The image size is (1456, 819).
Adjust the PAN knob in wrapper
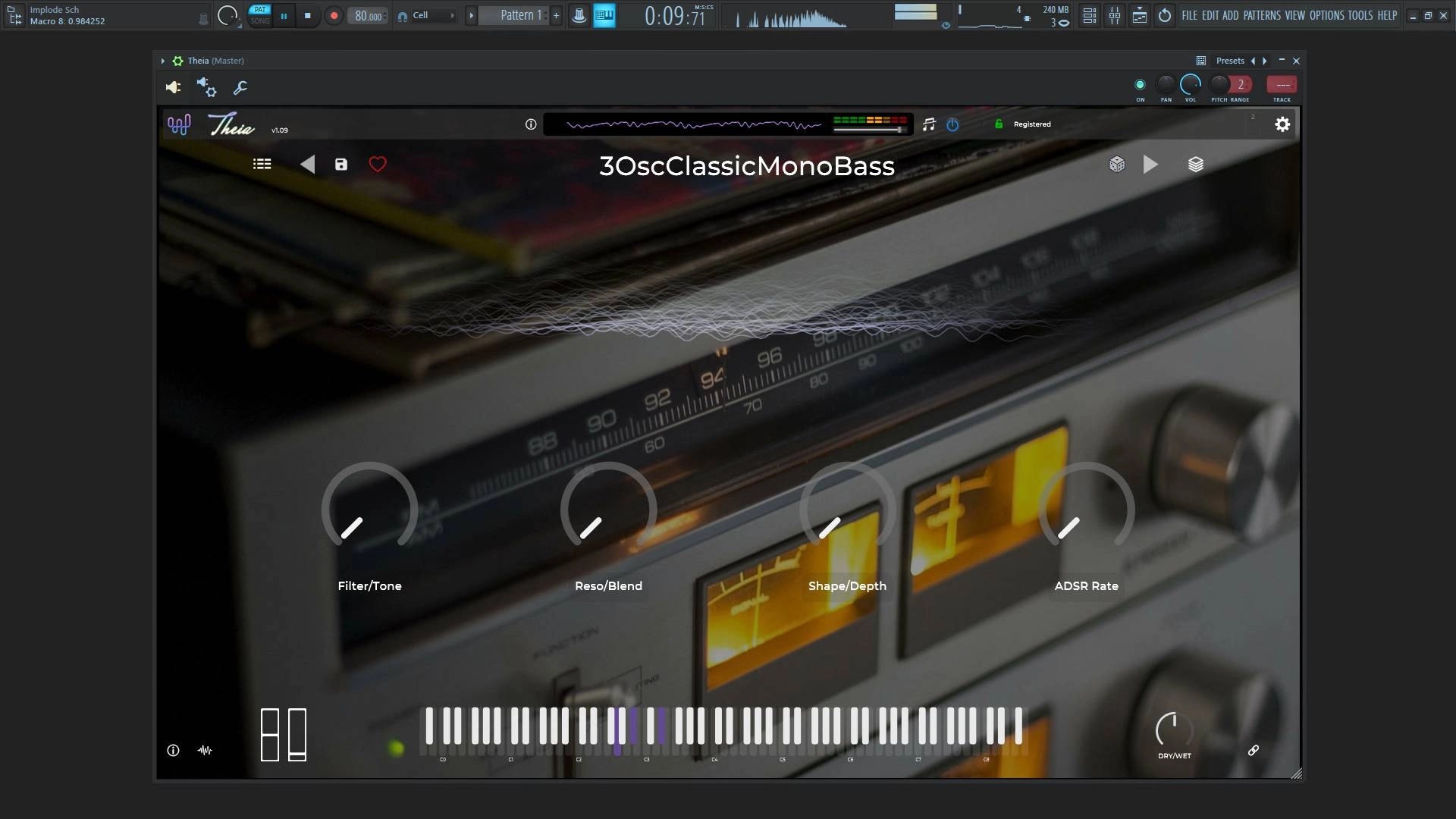(1166, 84)
